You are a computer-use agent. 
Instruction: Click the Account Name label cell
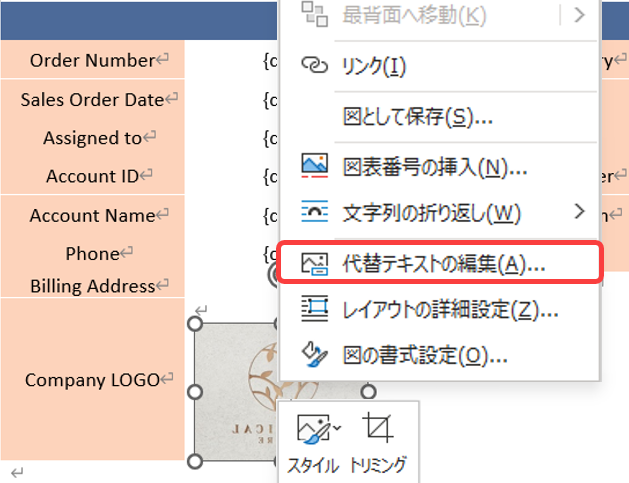[93, 215]
